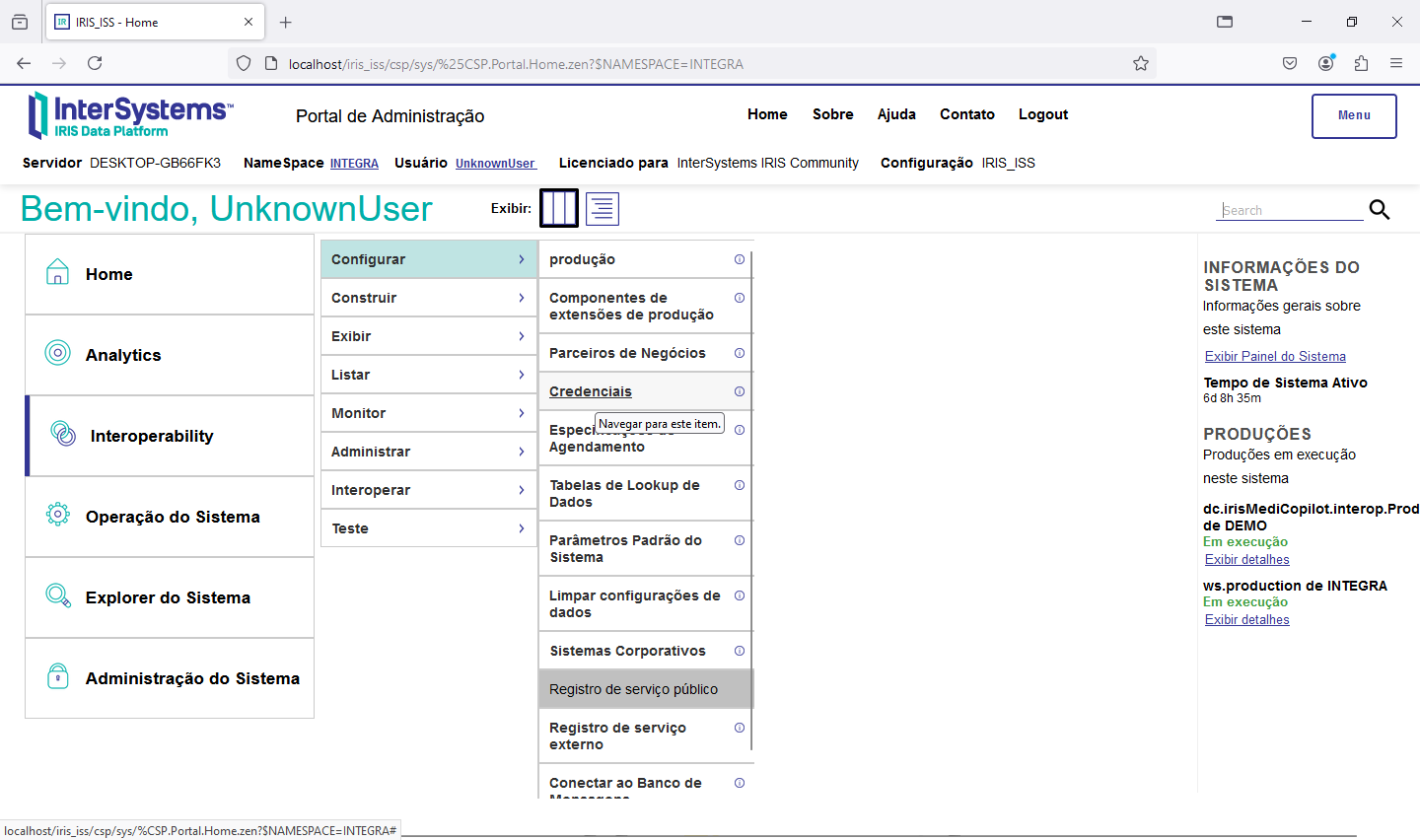
Task: Click into the Search input field
Action: click(x=1290, y=210)
